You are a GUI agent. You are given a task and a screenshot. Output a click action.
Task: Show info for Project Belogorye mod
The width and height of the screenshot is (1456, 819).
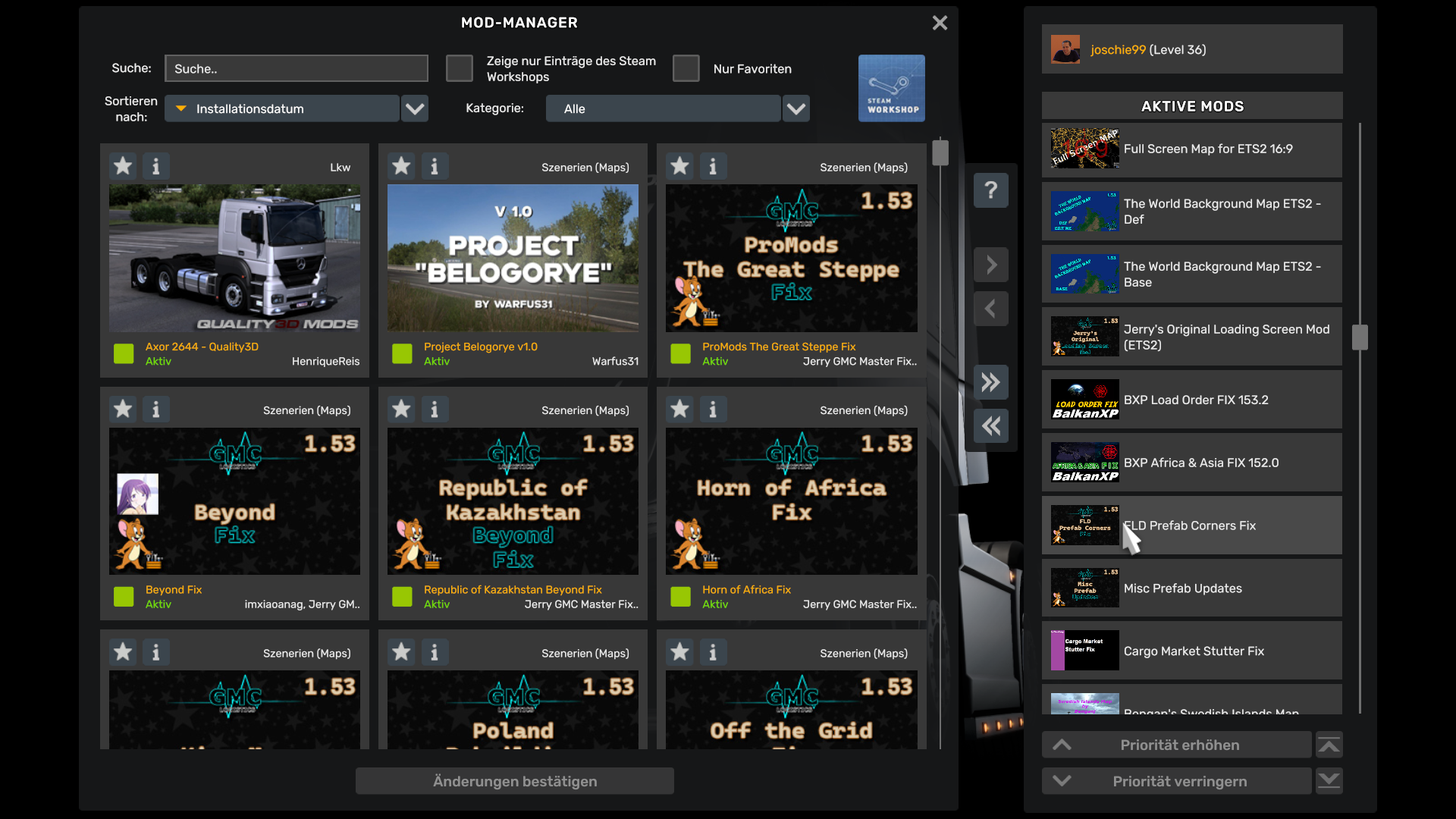435,166
